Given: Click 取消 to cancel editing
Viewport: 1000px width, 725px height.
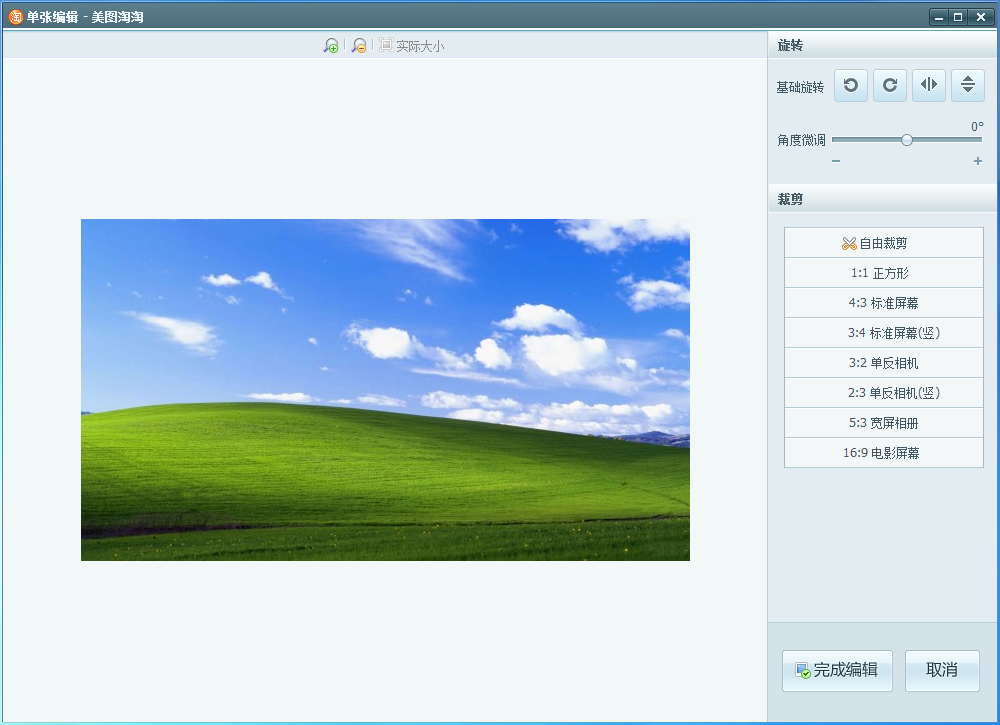Looking at the screenshot, I should click(942, 671).
